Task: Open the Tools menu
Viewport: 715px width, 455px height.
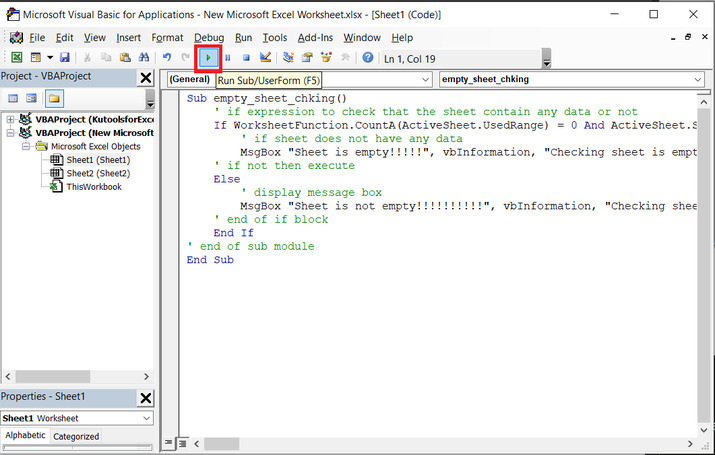Action: tap(275, 38)
